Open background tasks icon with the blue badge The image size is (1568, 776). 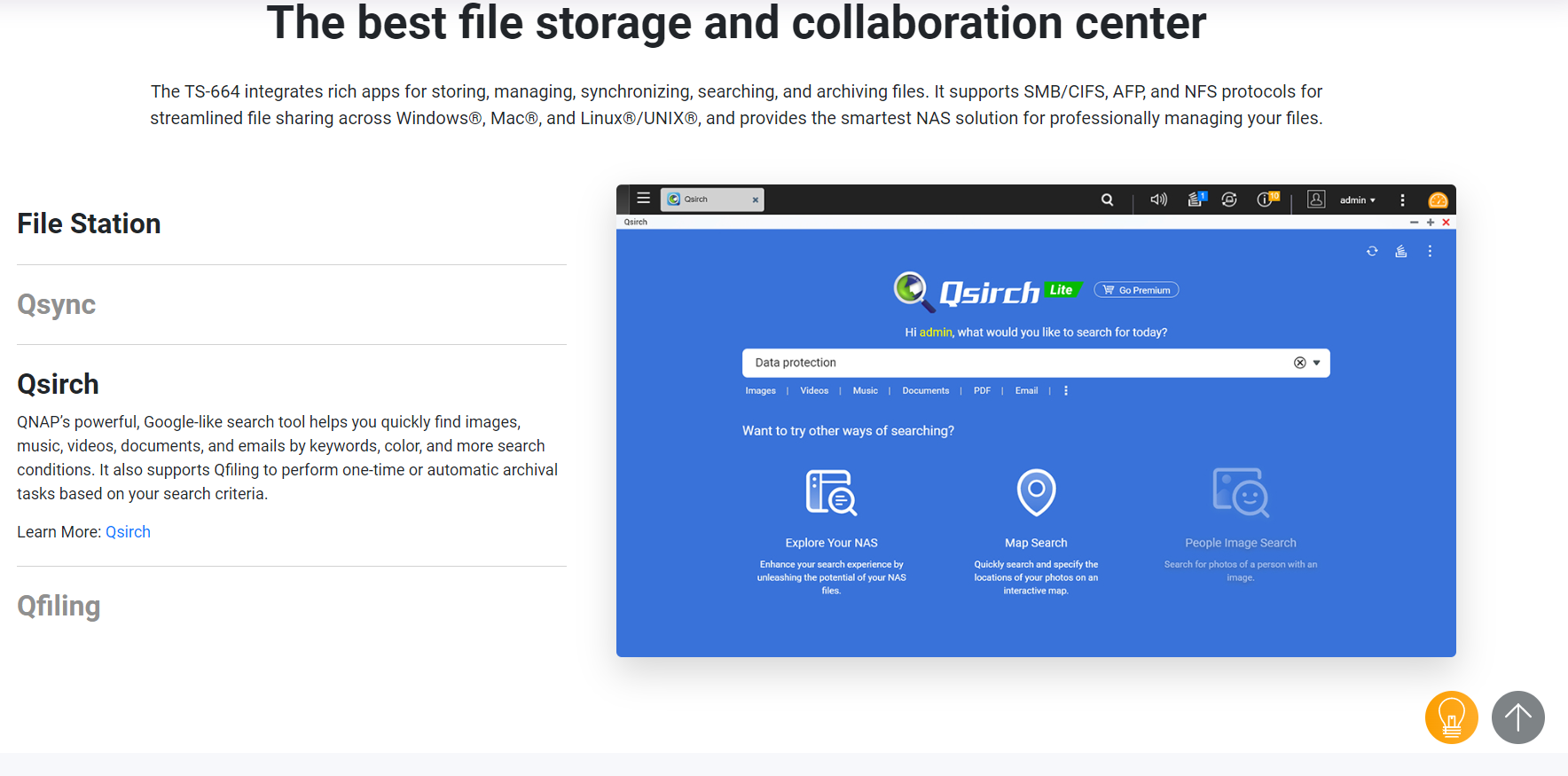click(1196, 200)
